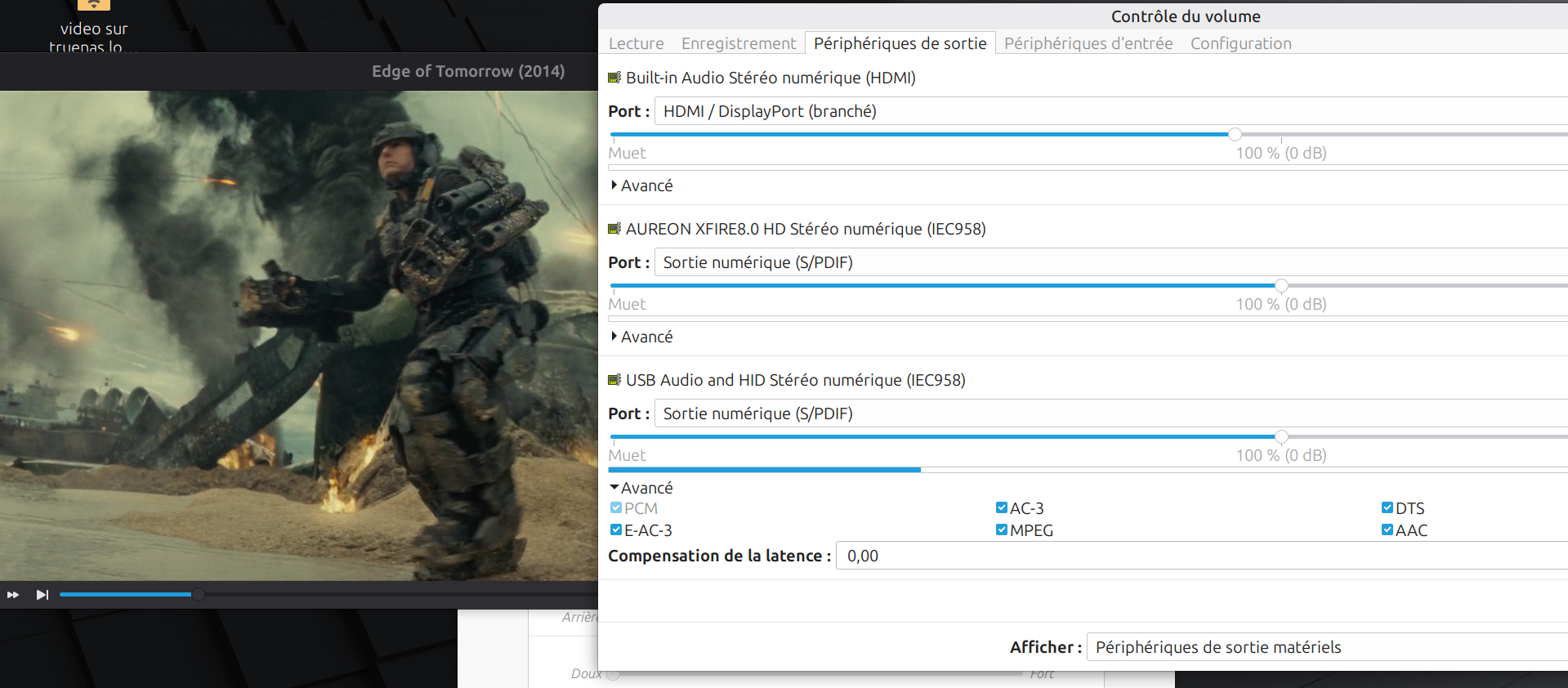Viewport: 1568px width, 688px height.
Task: Toggle the AAC format checkbox
Action: tap(1387, 529)
